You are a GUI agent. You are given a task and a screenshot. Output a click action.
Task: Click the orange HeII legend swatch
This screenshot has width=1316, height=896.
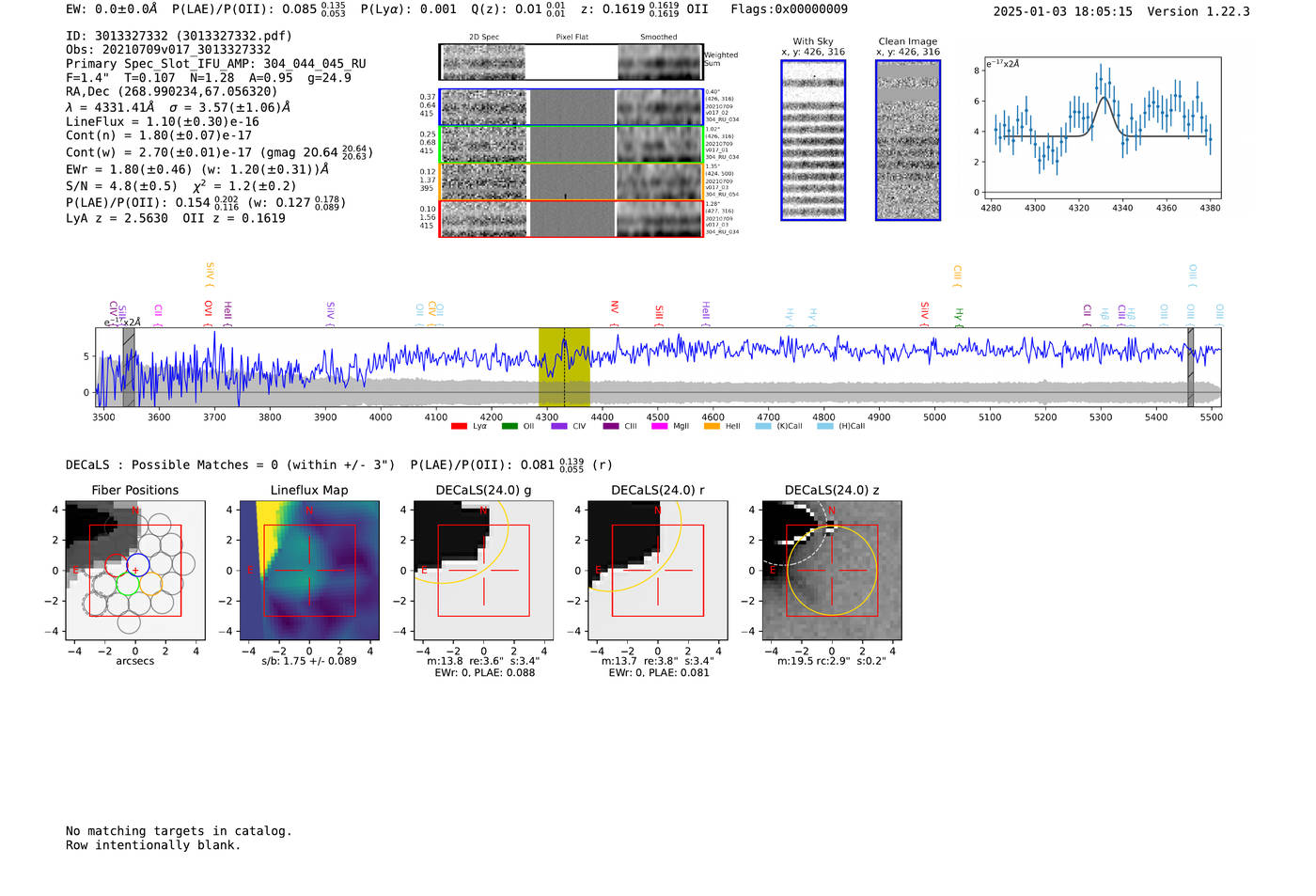click(712, 426)
